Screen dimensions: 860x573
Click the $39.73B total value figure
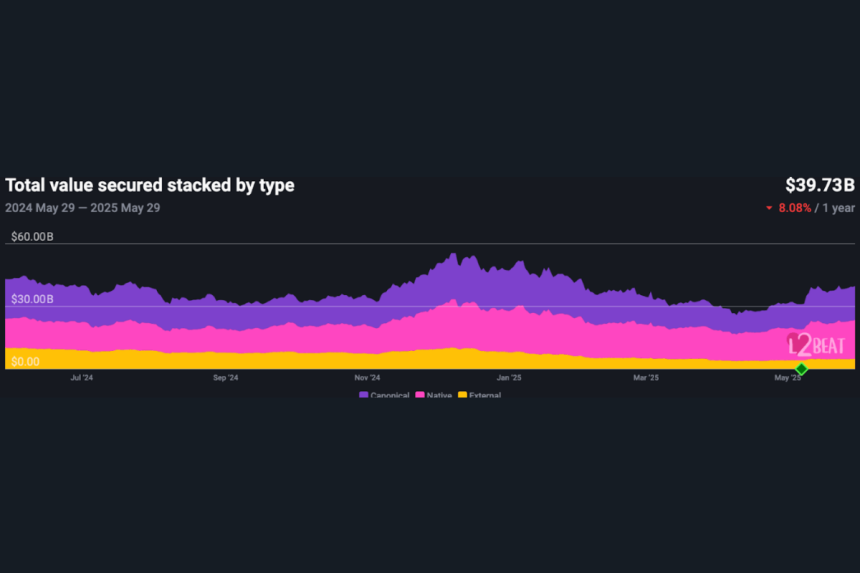pyautogui.click(x=820, y=185)
